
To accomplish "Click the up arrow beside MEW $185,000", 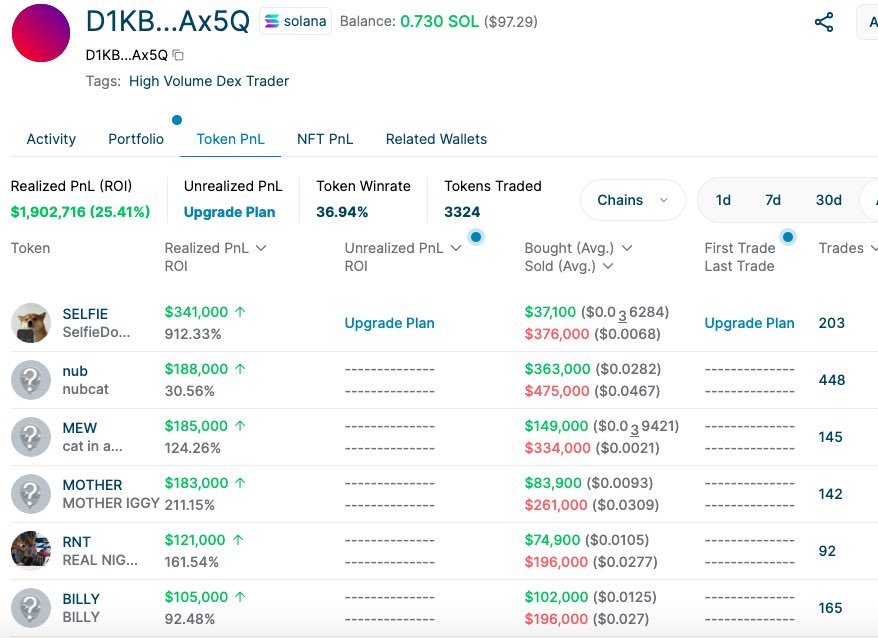I will tap(240, 426).
